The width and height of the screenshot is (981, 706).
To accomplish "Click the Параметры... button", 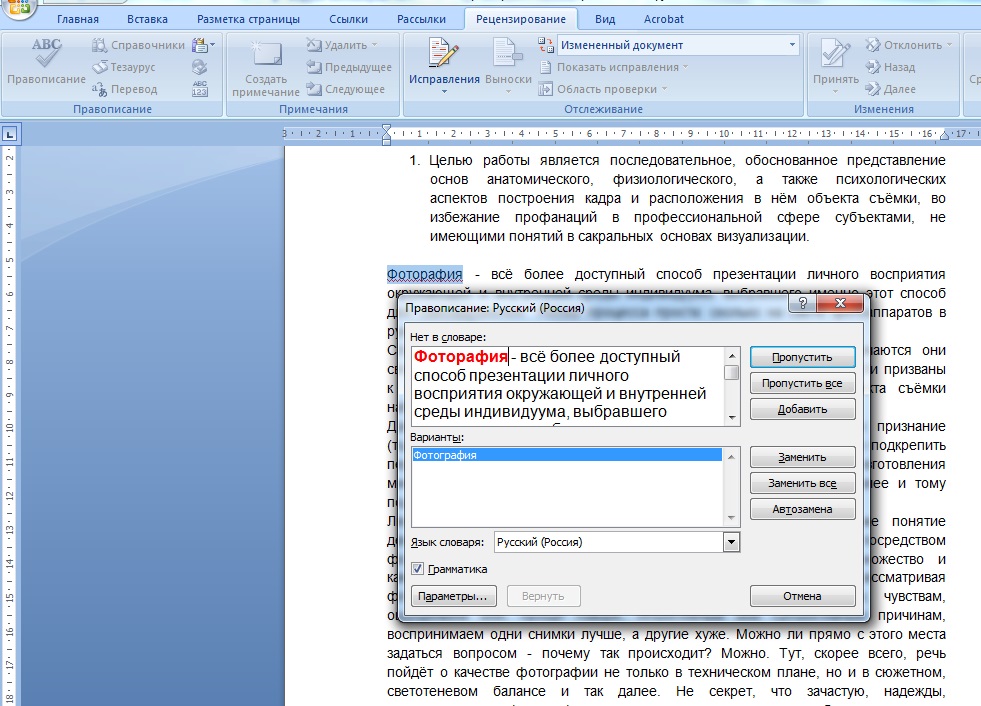I will [453, 596].
